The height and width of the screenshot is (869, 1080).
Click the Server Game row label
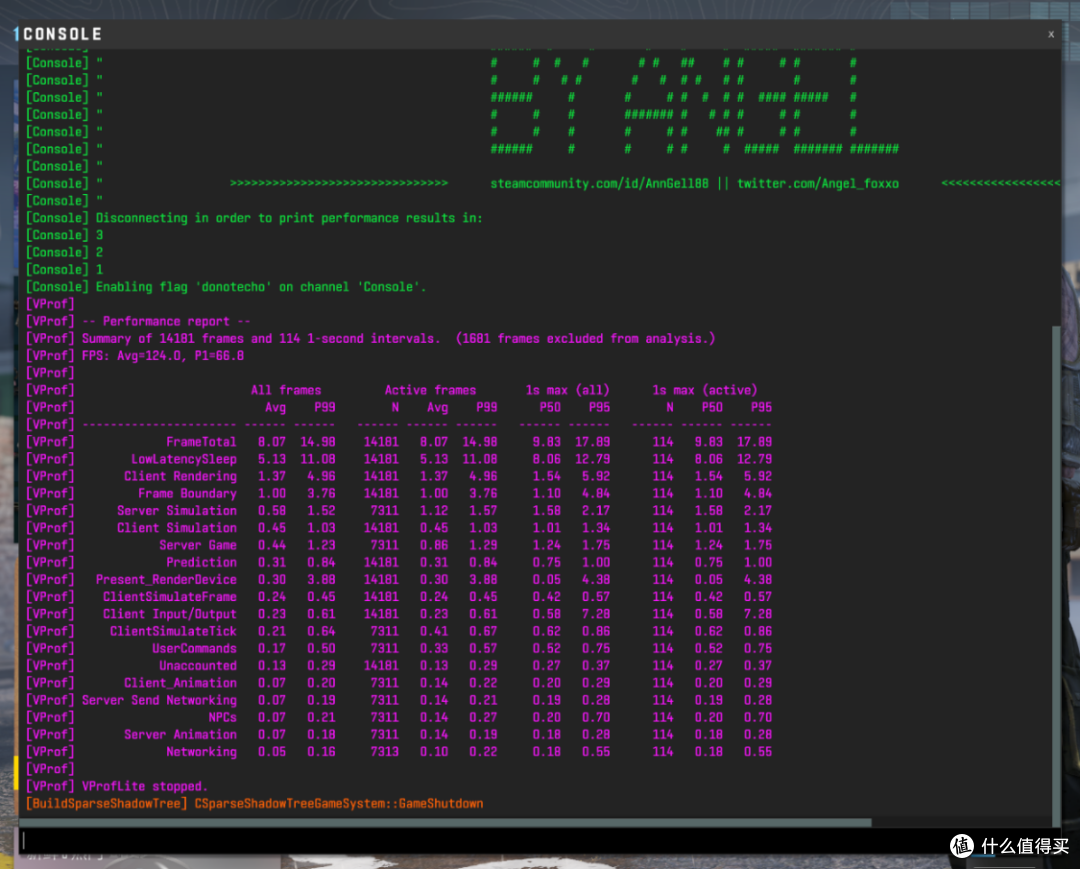pos(198,545)
